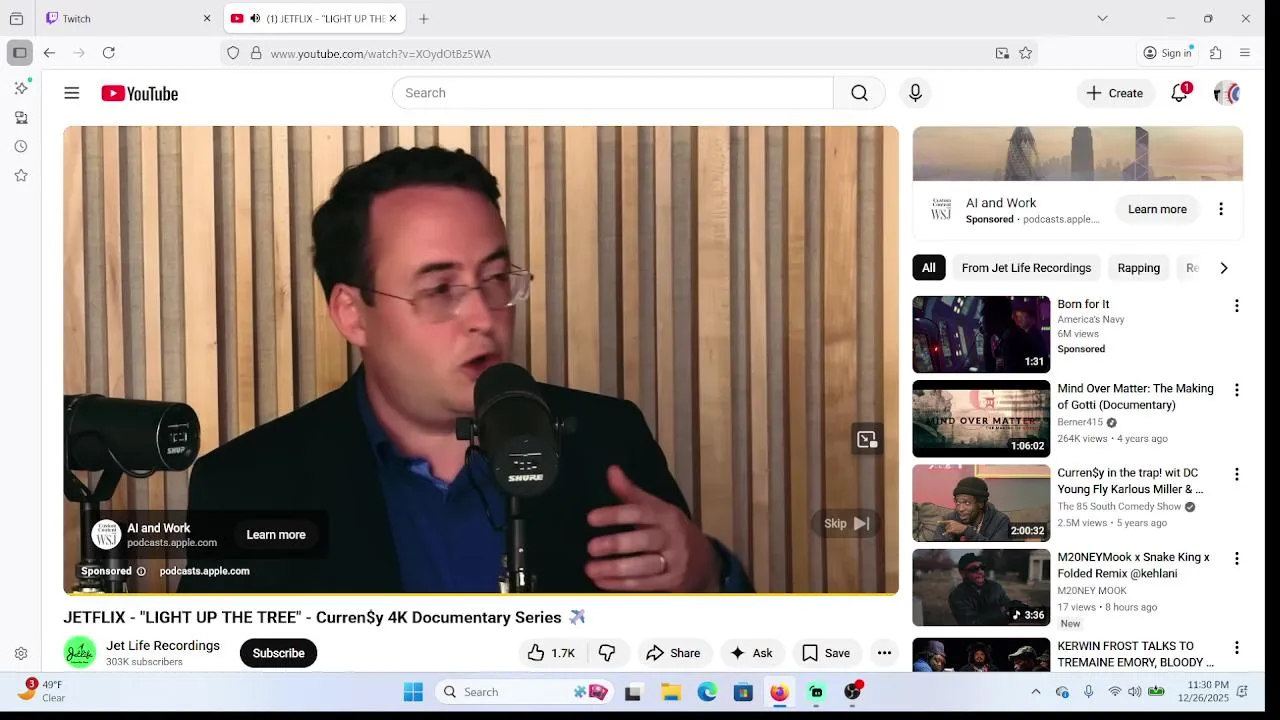The width and height of the screenshot is (1280, 720).
Task: Go to YouTube home via logo
Action: [x=139, y=93]
